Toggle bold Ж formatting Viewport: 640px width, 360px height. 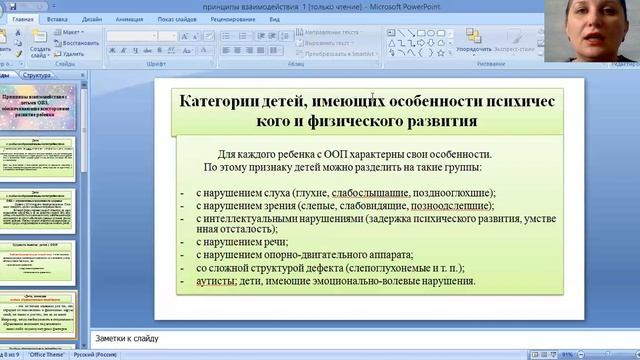(x=112, y=51)
